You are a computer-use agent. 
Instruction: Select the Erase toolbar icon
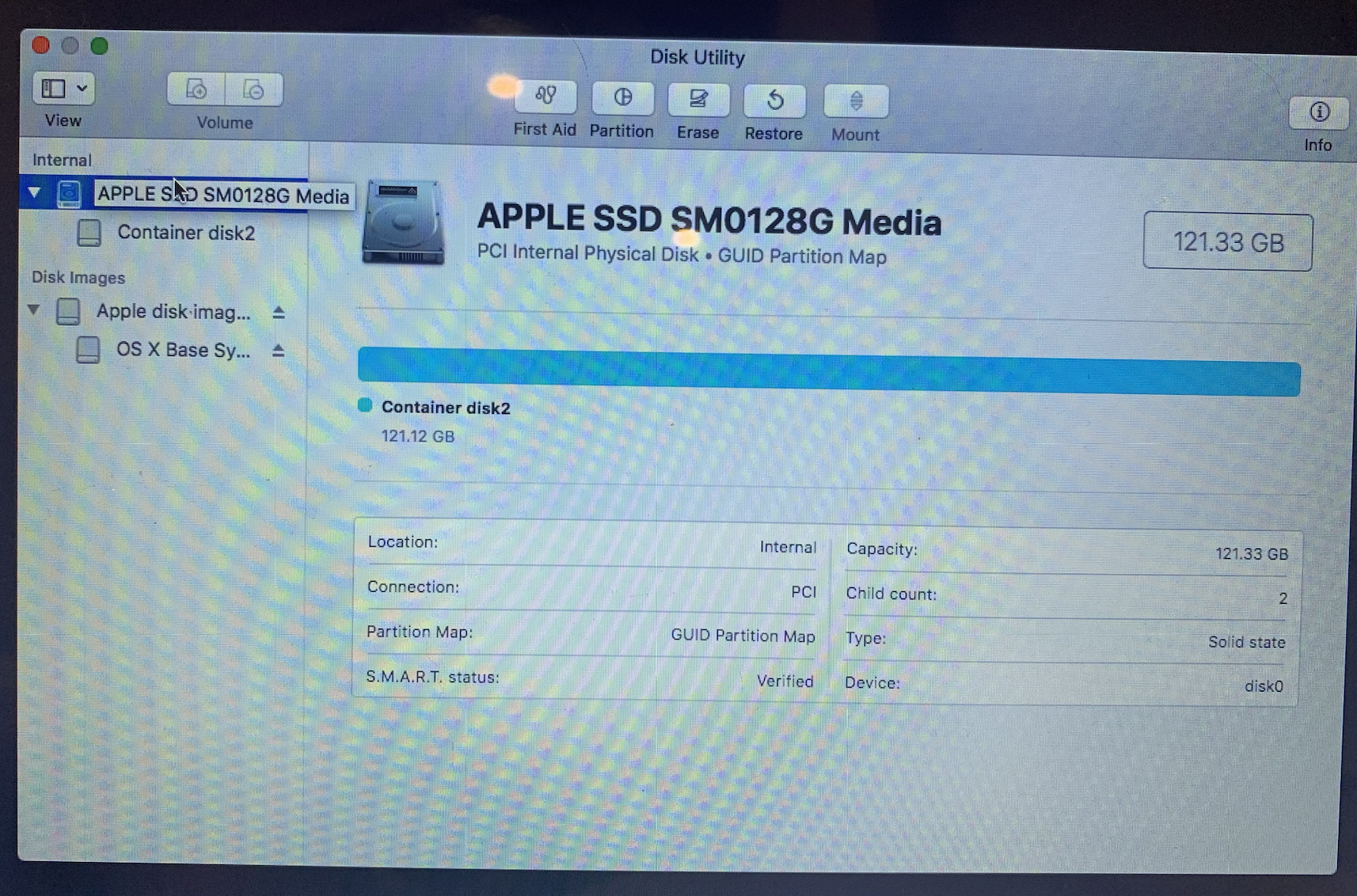(x=698, y=100)
